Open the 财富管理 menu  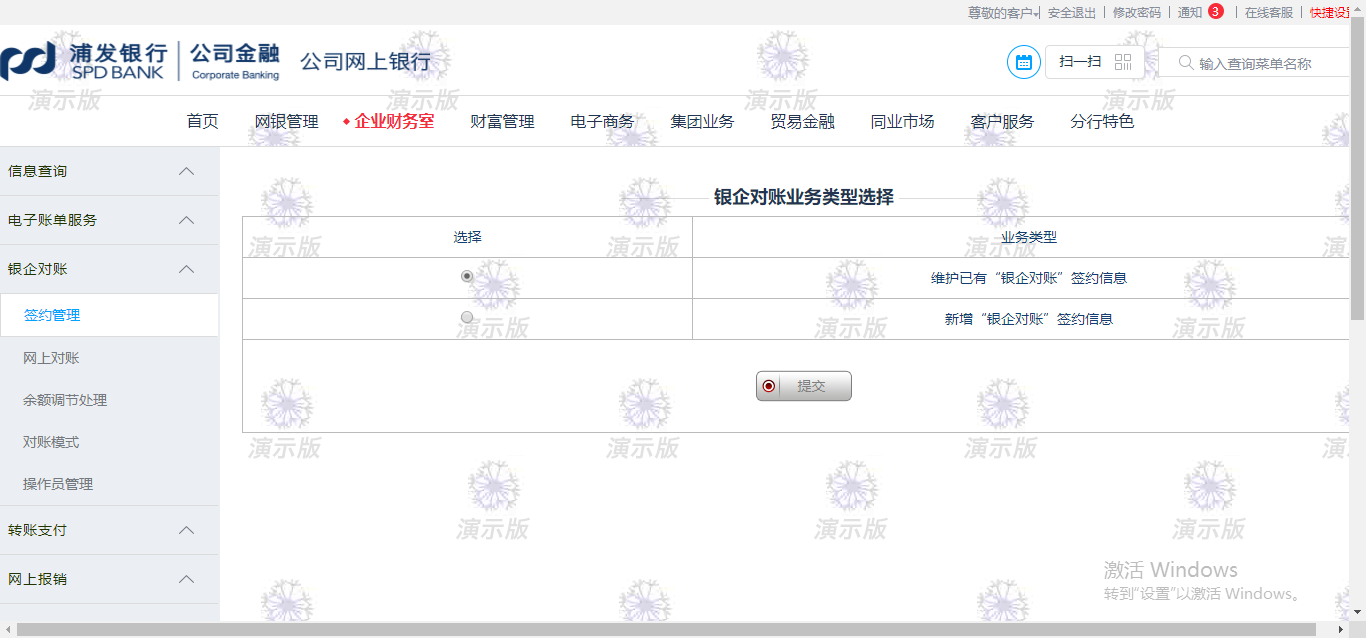point(503,122)
